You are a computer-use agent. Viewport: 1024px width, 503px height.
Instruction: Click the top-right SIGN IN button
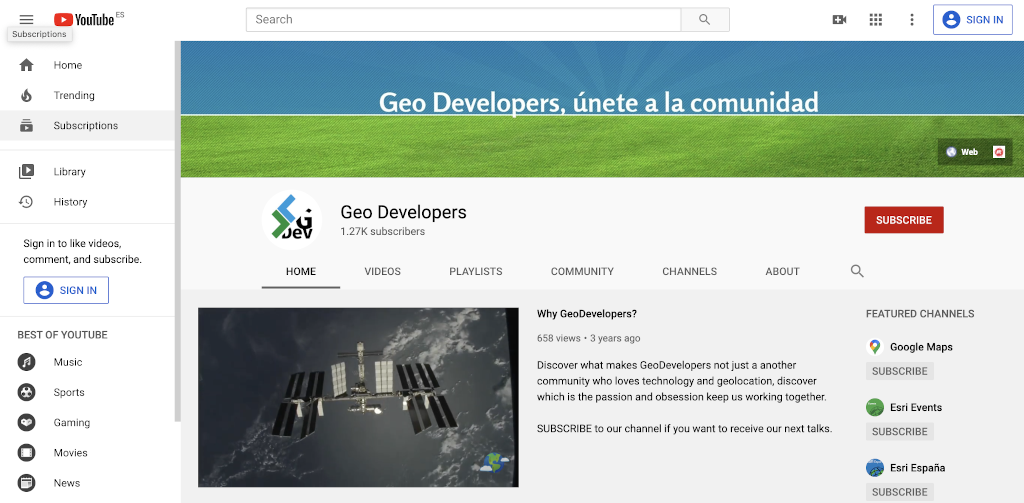(x=972, y=20)
